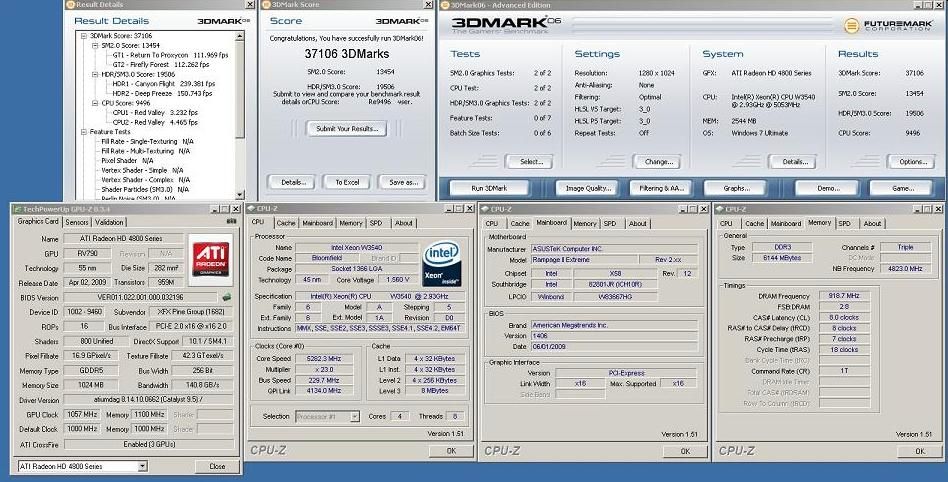Click the Save as button
Viewport: 948px width, 482px height.
pos(403,182)
